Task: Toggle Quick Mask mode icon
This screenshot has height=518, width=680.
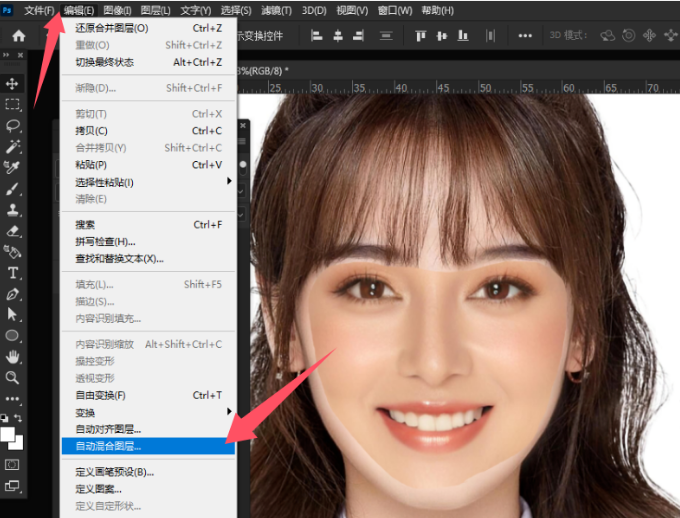Action: pyautogui.click(x=12, y=465)
